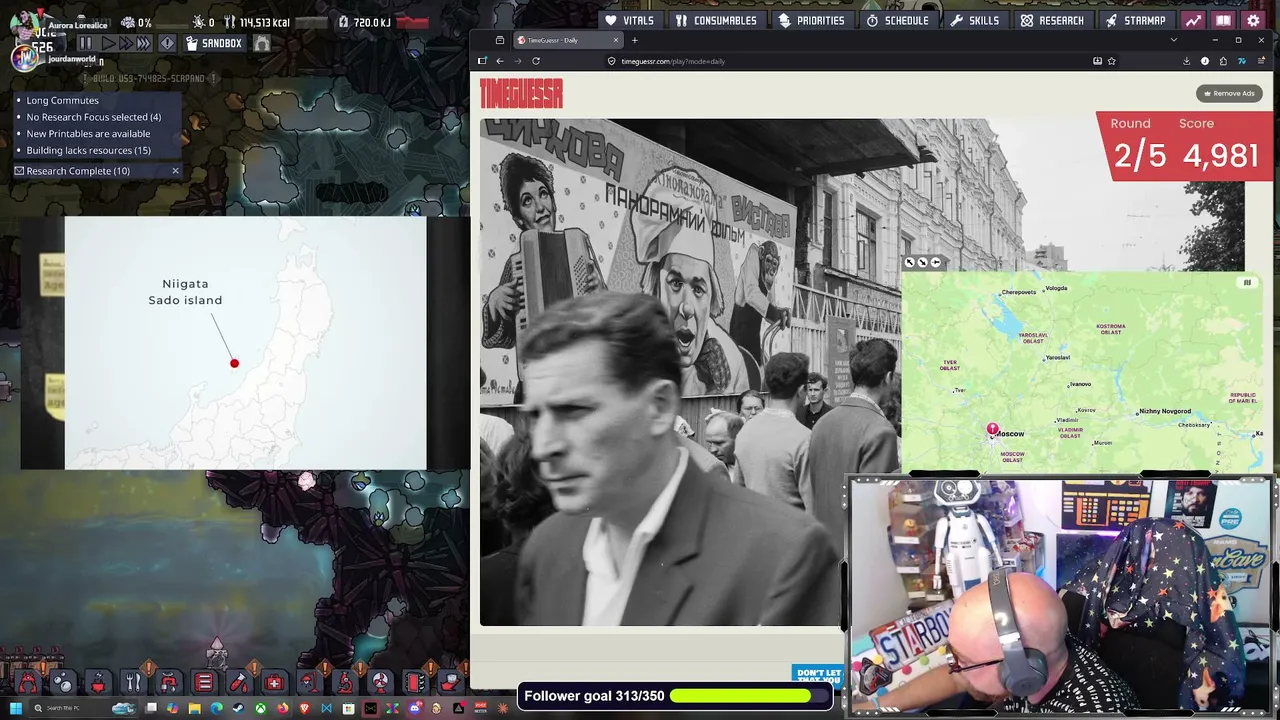Toggle the red alert diamond icon
This screenshot has width=1280, height=720.
pyautogui.click(x=167, y=43)
